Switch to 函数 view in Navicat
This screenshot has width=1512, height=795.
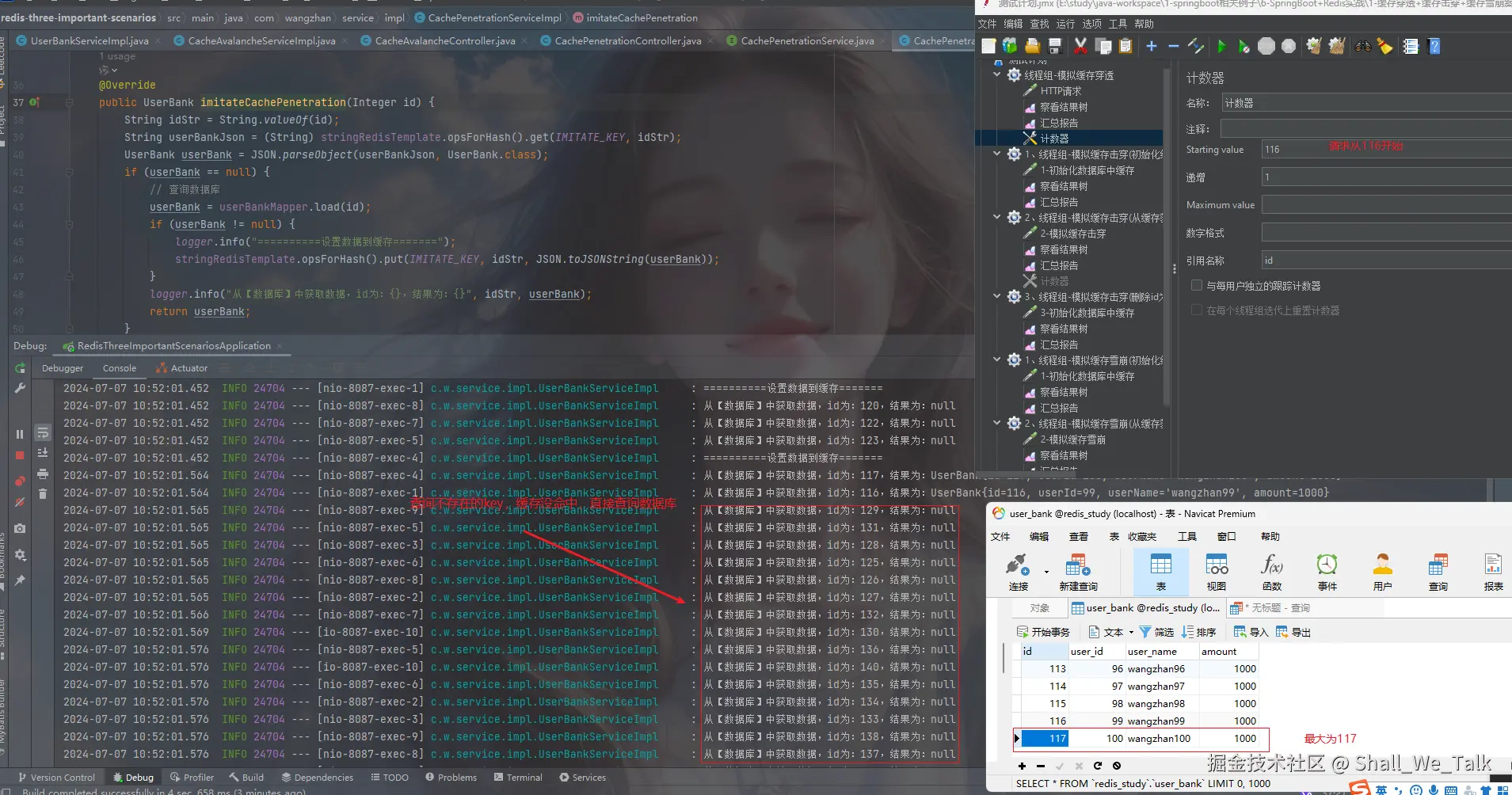(1271, 570)
